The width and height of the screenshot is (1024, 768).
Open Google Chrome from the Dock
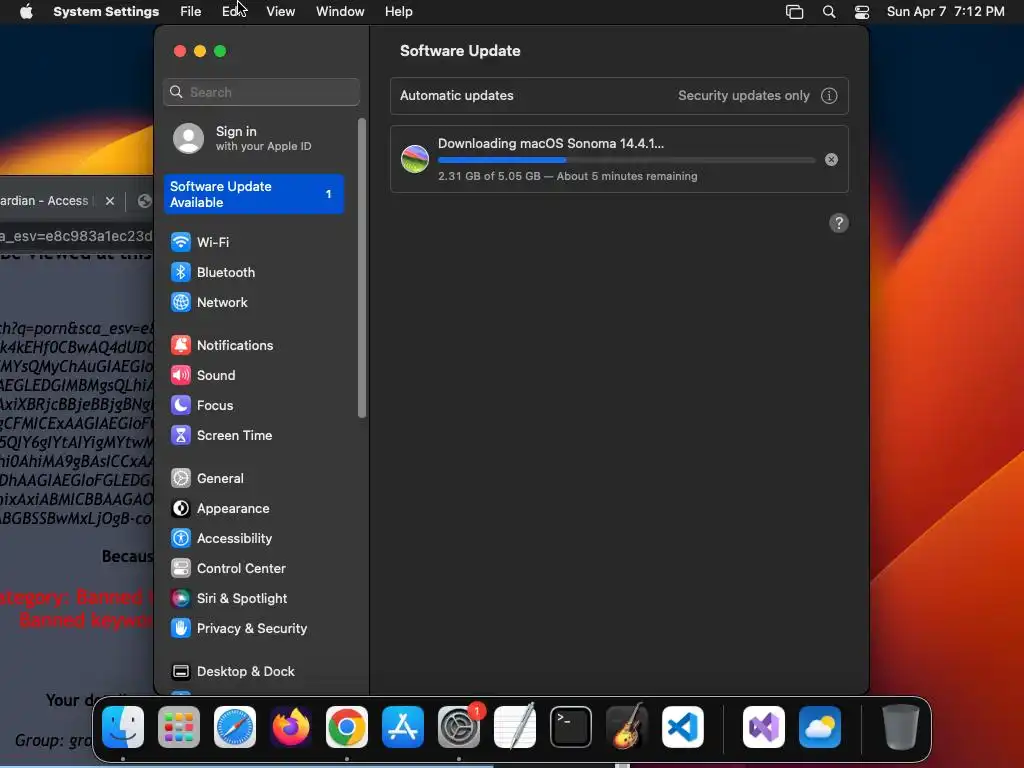point(347,727)
